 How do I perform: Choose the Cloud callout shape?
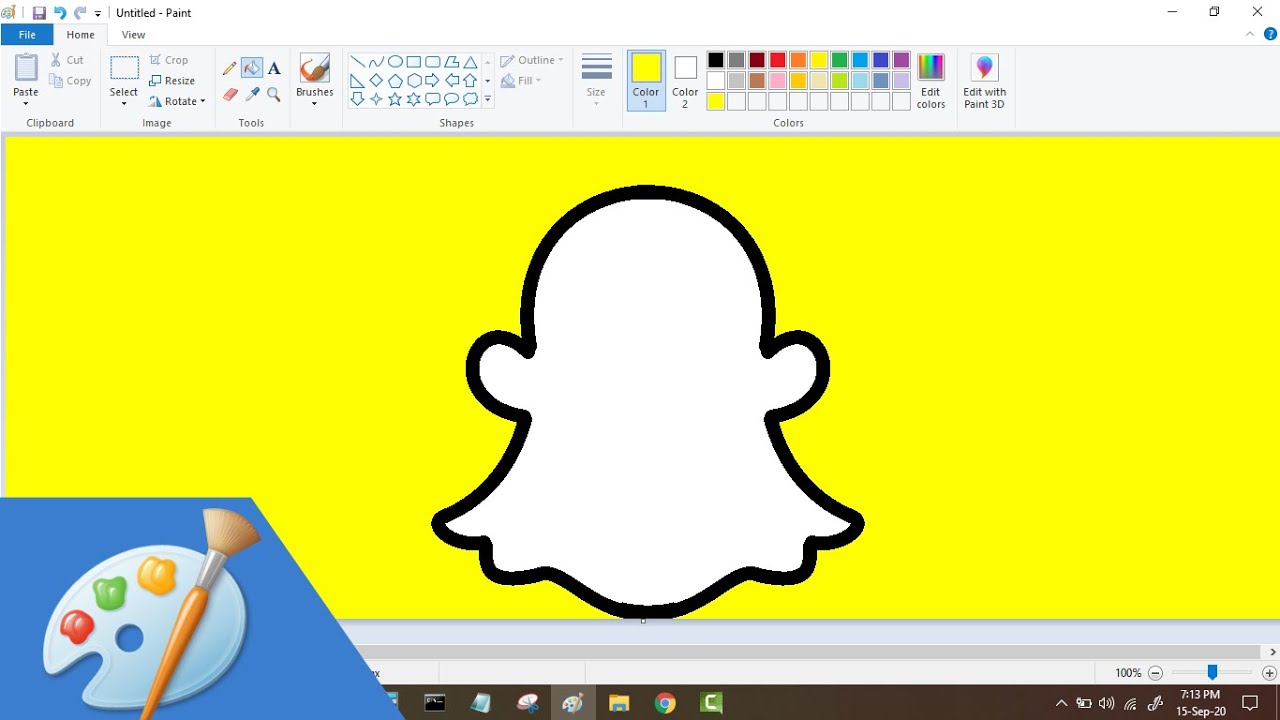pos(470,99)
